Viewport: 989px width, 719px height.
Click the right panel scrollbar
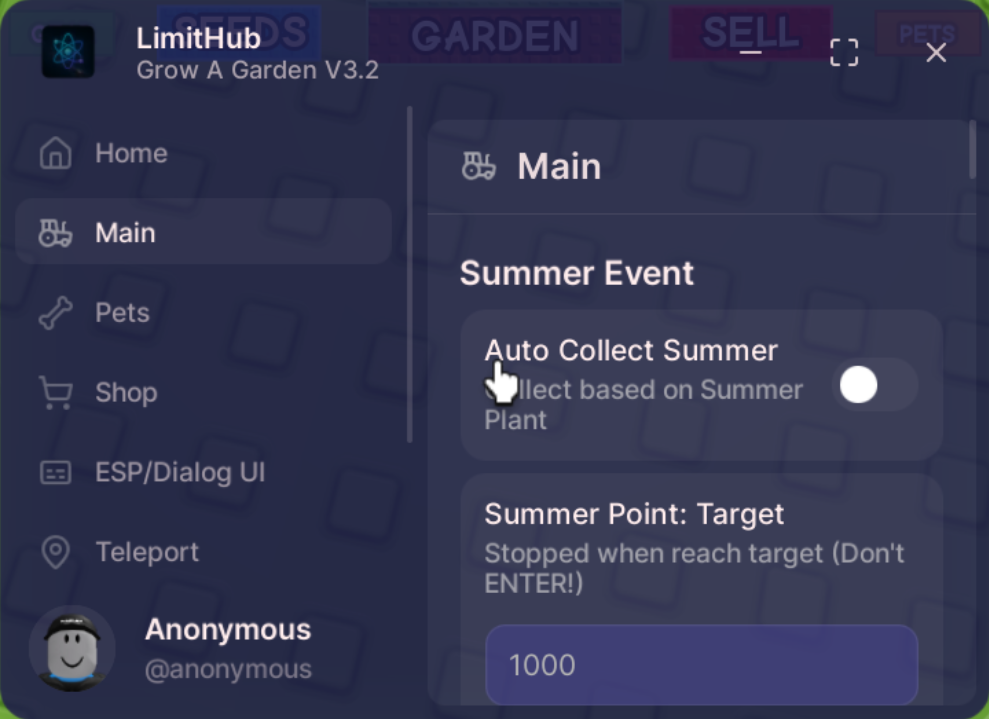pos(972,149)
